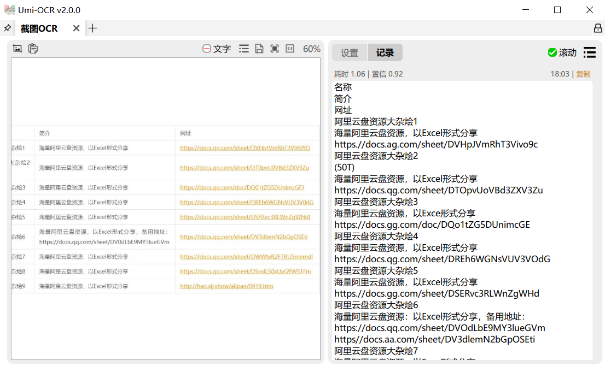
Task: Select the 截图OCR tab
Action: (39, 29)
